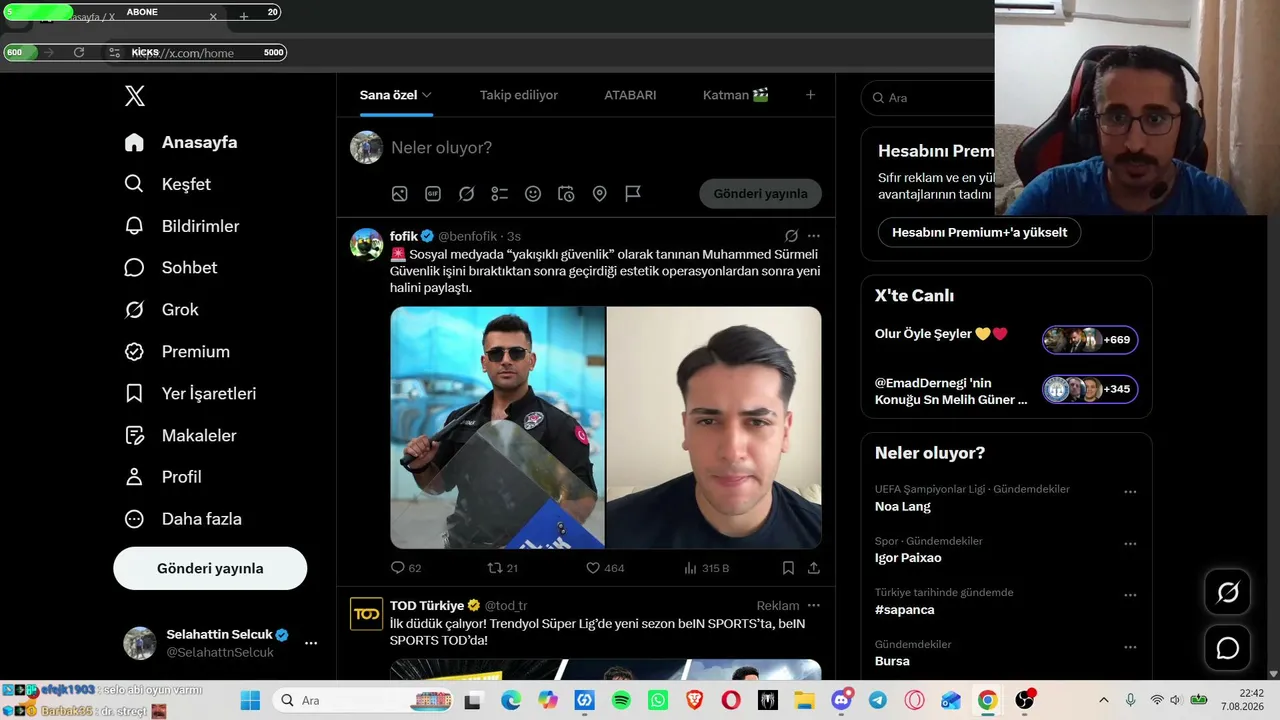1280x720 pixels.
Task: Add a GIF to the new post
Action: coord(433,194)
